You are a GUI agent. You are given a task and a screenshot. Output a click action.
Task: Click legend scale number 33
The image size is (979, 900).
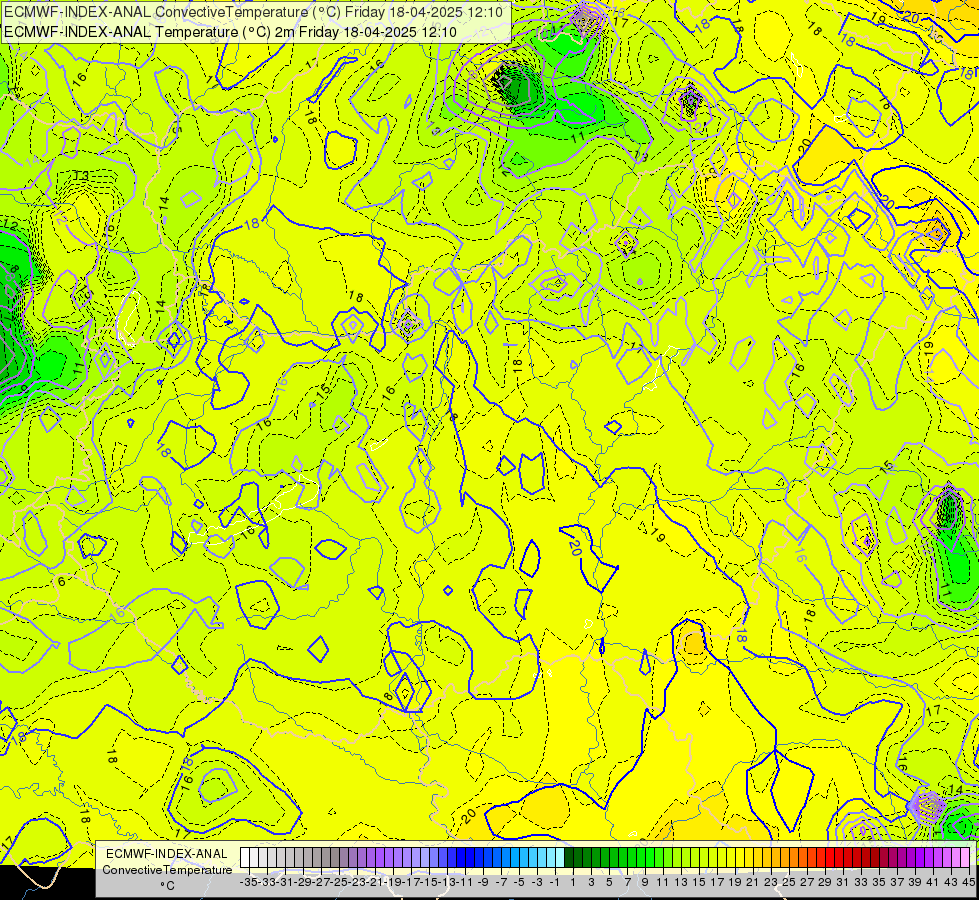[x=861, y=882]
